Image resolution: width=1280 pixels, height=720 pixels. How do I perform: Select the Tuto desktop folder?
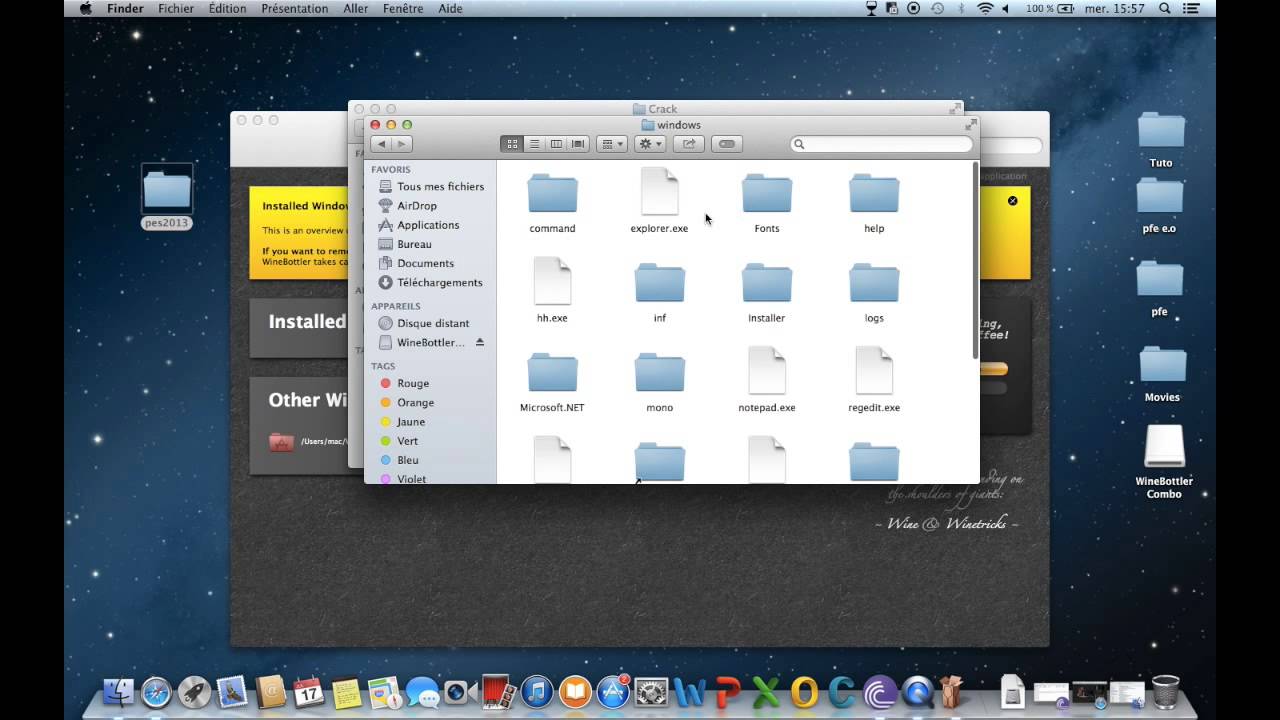pyautogui.click(x=1161, y=139)
